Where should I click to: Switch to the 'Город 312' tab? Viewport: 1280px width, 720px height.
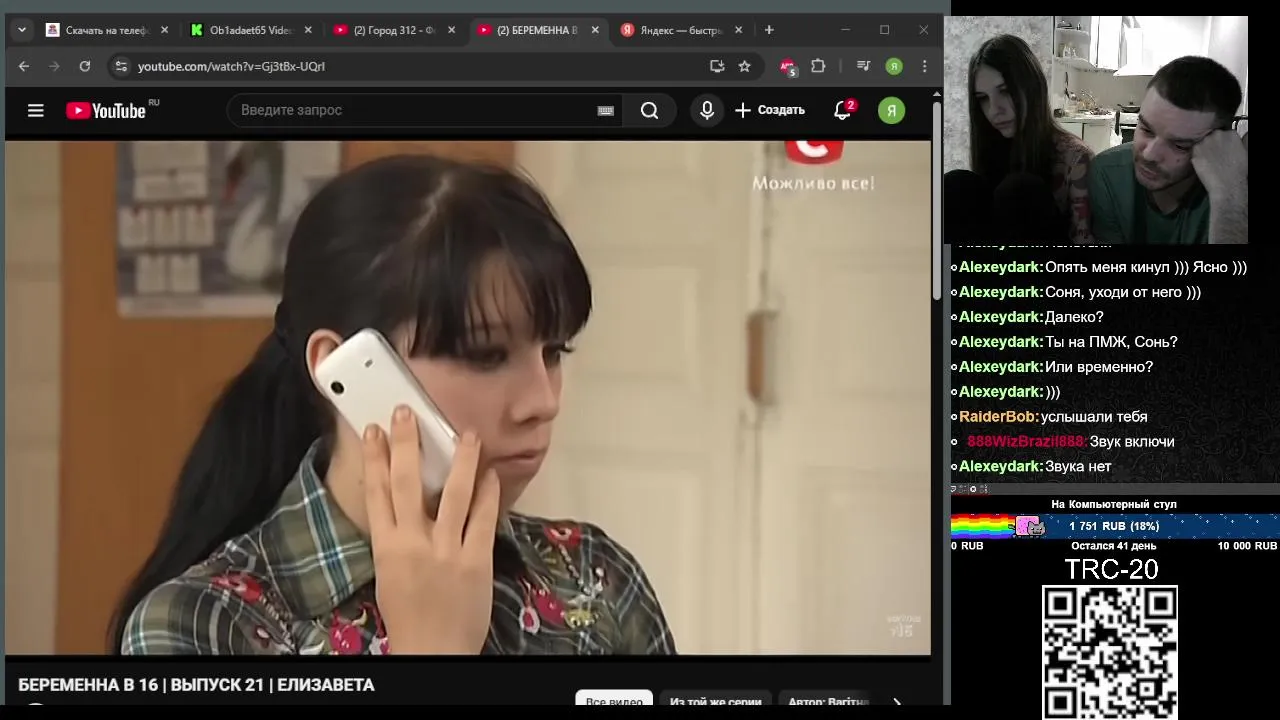(394, 30)
